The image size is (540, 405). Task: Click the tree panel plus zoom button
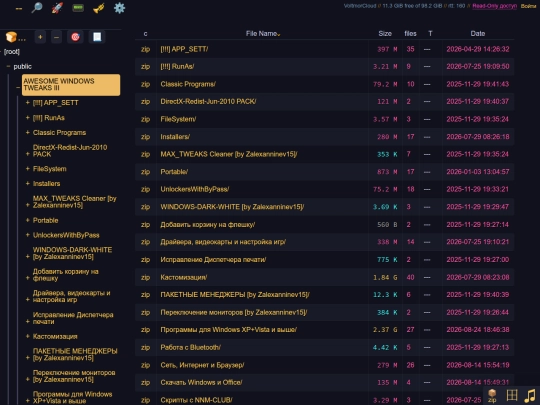pyautogui.click(x=40, y=37)
